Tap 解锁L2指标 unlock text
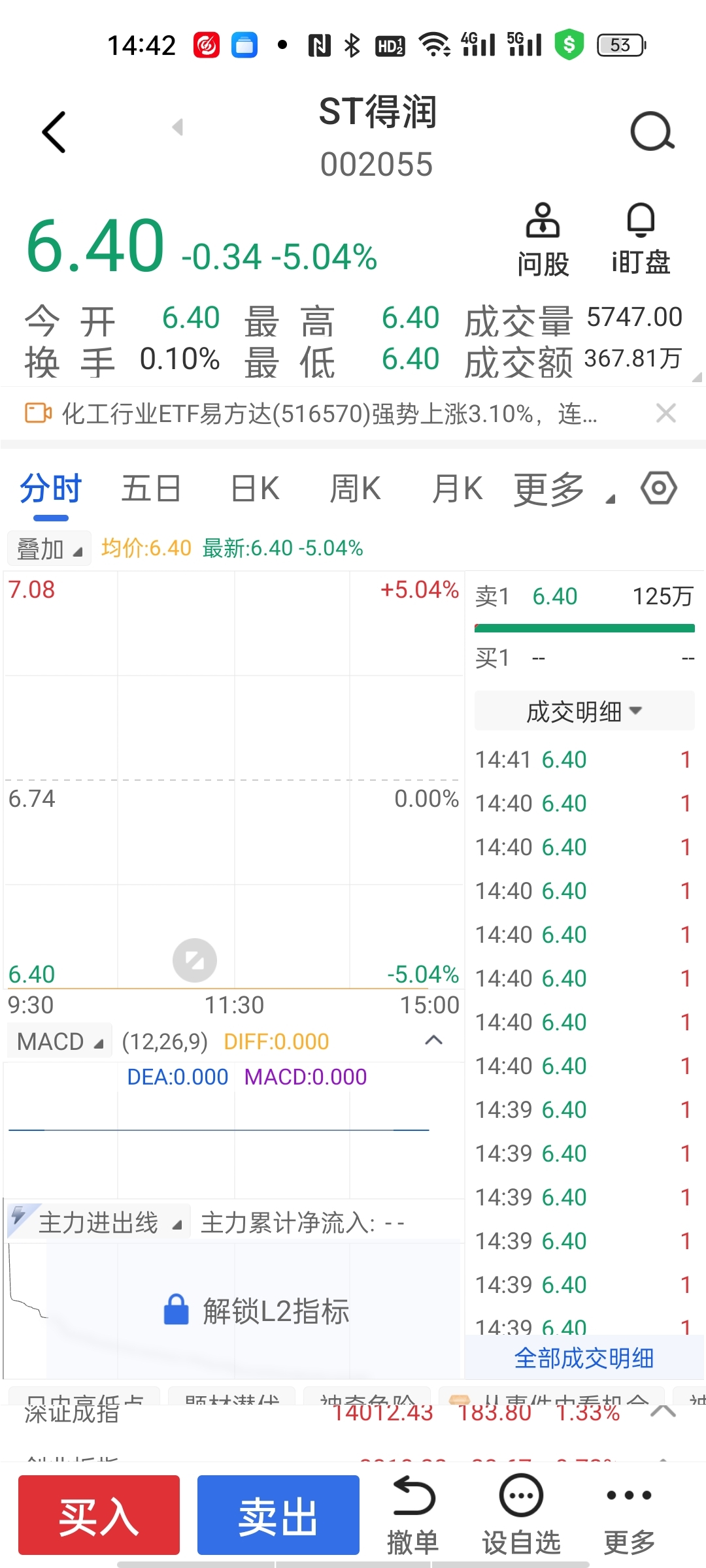Image resolution: width=706 pixels, height=1568 pixels. click(x=276, y=1311)
